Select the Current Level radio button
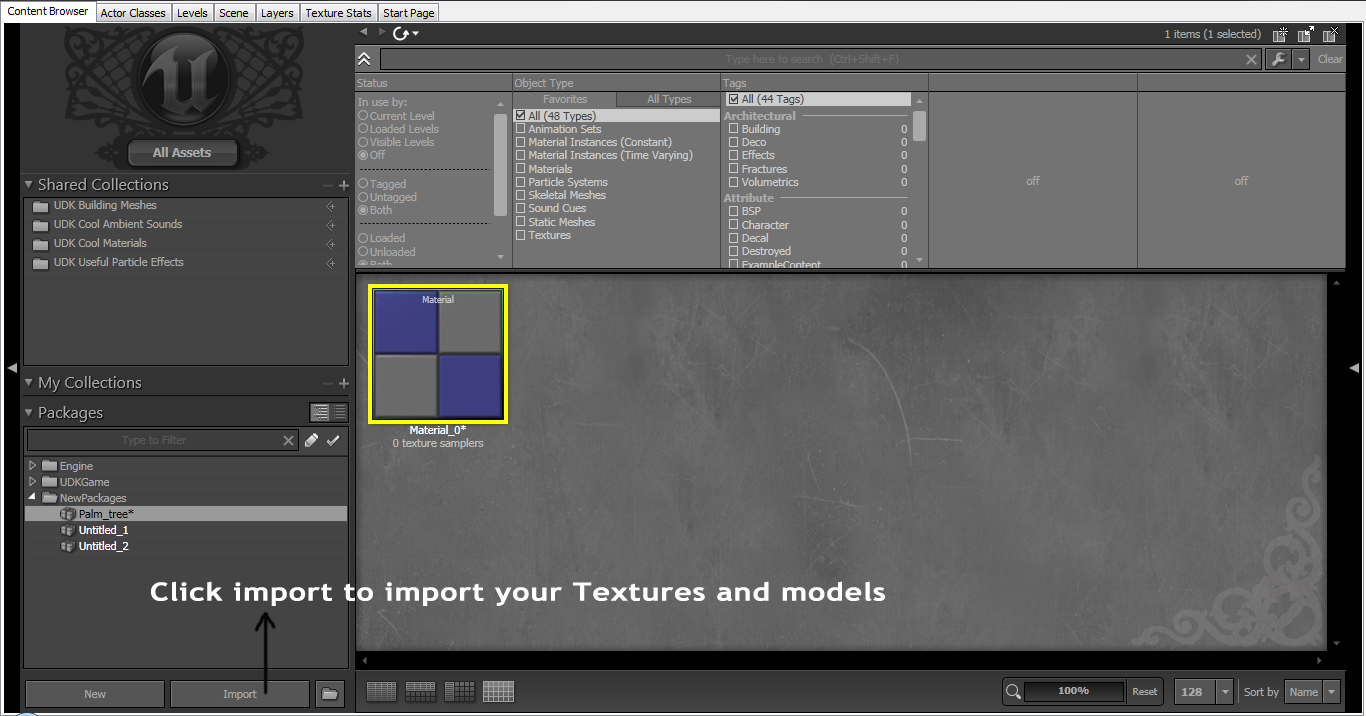 pos(363,116)
